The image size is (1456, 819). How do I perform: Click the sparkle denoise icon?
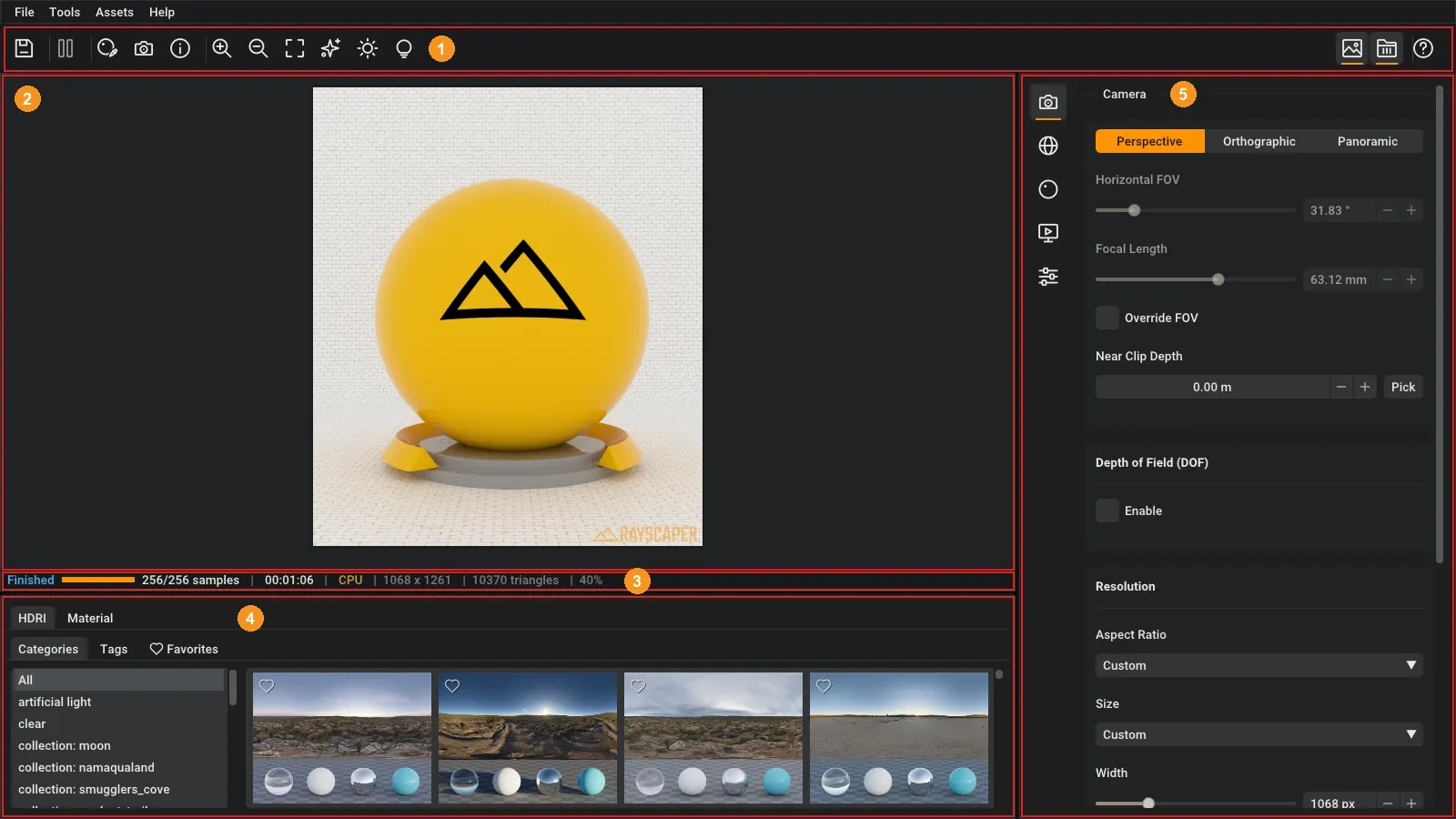[x=330, y=48]
